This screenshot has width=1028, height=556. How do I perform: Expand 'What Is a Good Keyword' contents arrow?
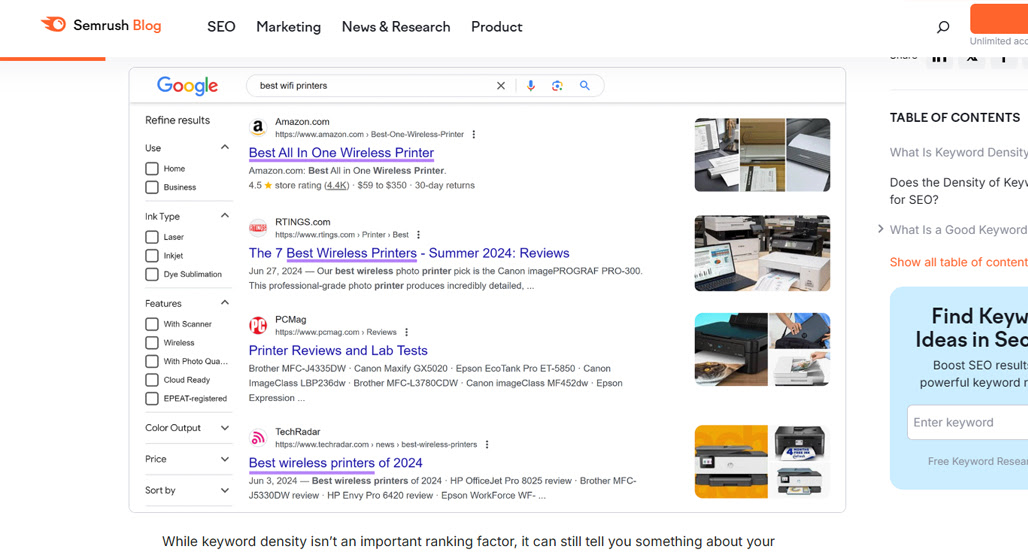[x=880, y=229]
